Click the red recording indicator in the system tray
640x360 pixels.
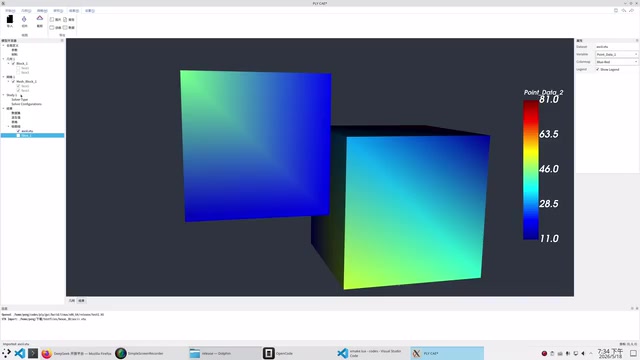click(544, 353)
